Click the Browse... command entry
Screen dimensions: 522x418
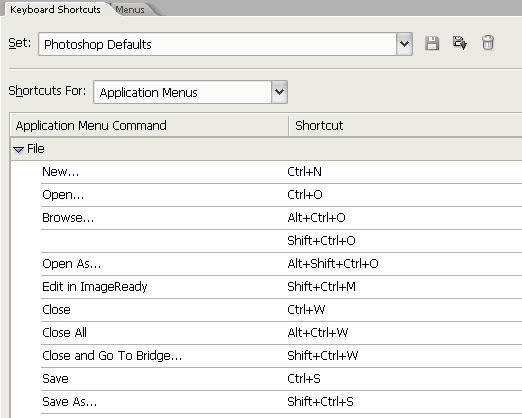point(68,218)
